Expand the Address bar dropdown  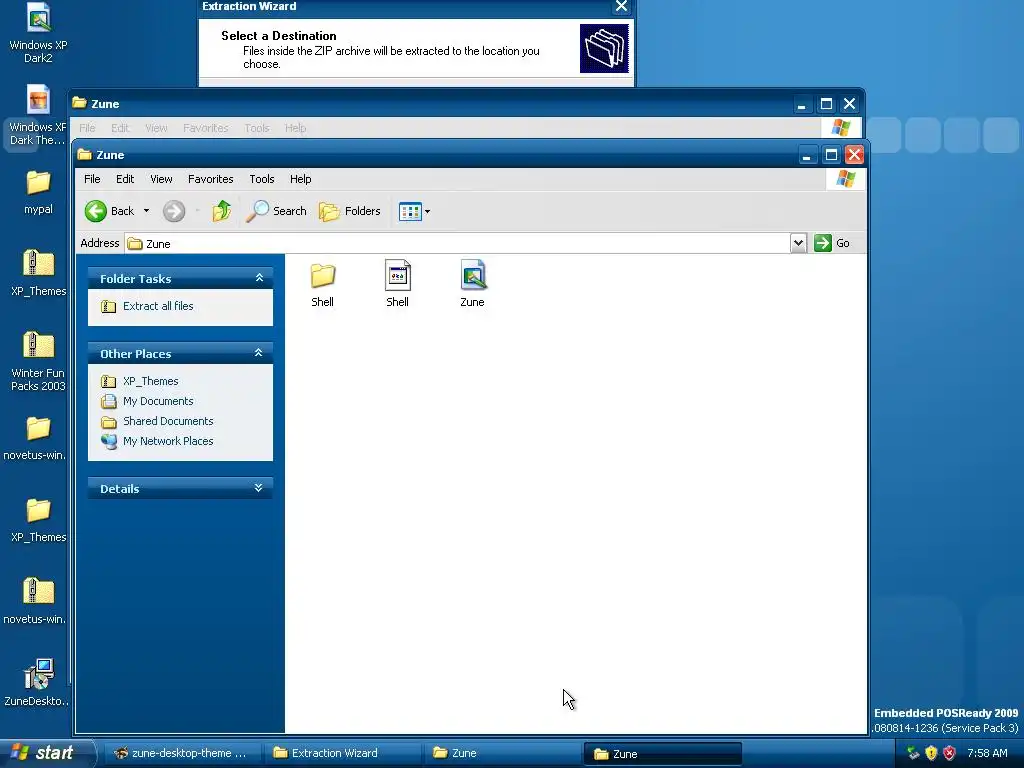(x=798, y=243)
